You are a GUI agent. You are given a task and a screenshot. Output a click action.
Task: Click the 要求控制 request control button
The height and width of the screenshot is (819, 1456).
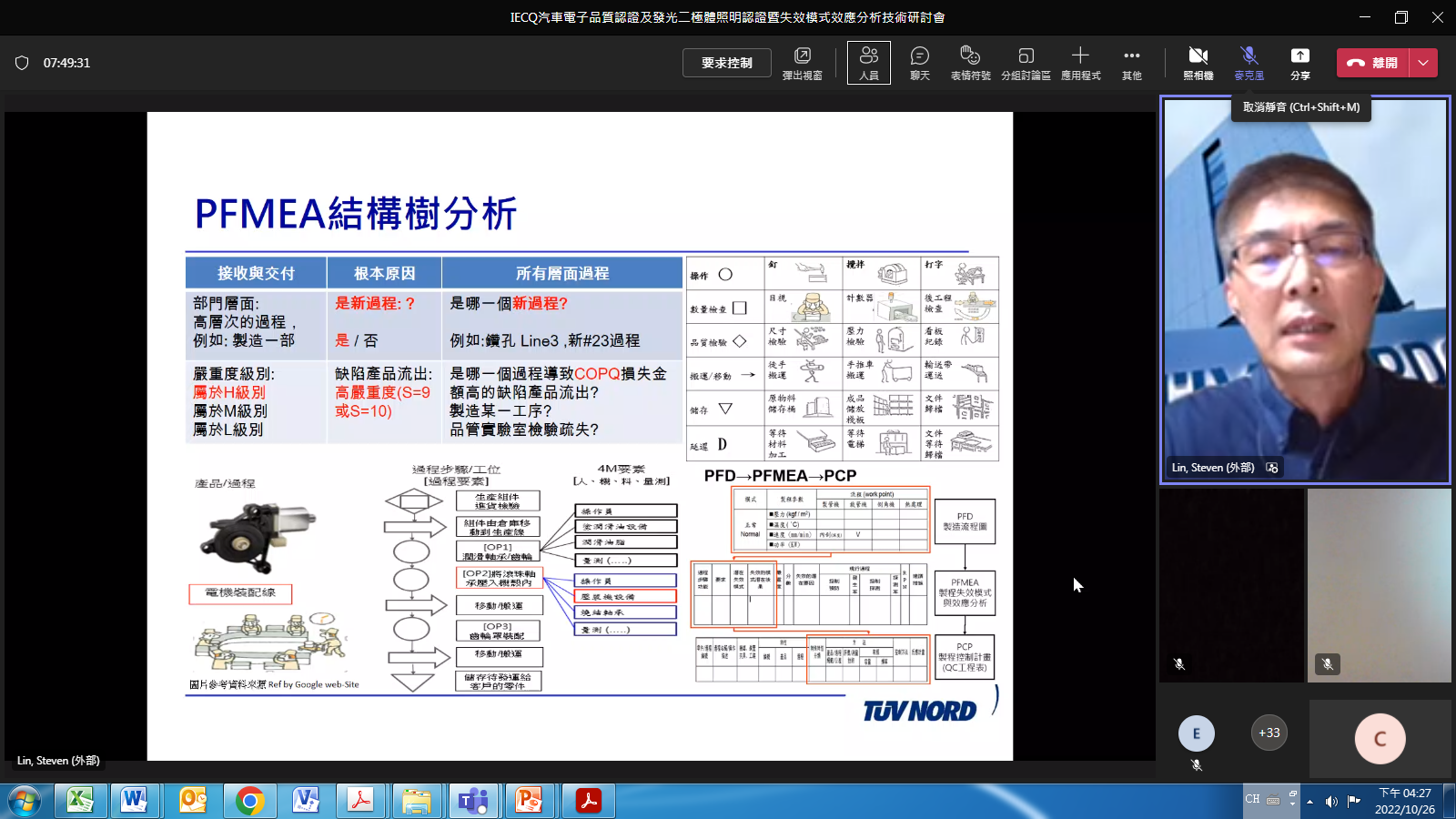[x=727, y=63]
